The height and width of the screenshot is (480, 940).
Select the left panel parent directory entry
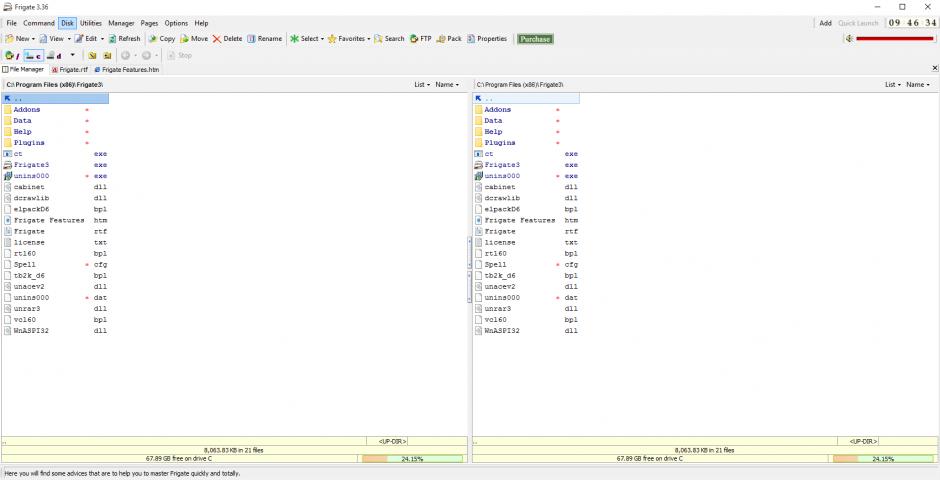coord(55,98)
